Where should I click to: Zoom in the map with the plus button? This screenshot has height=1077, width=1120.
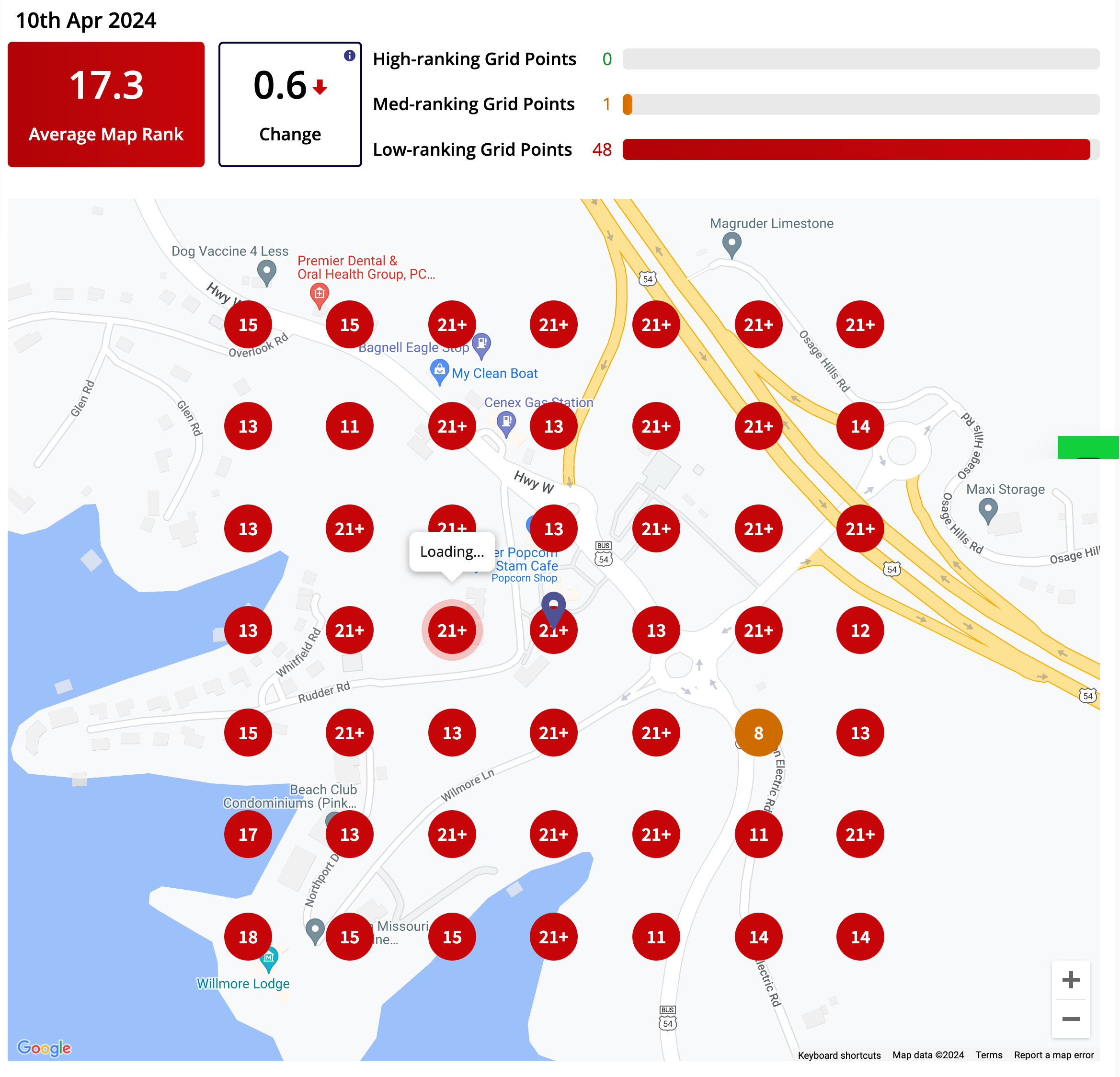(1070, 980)
